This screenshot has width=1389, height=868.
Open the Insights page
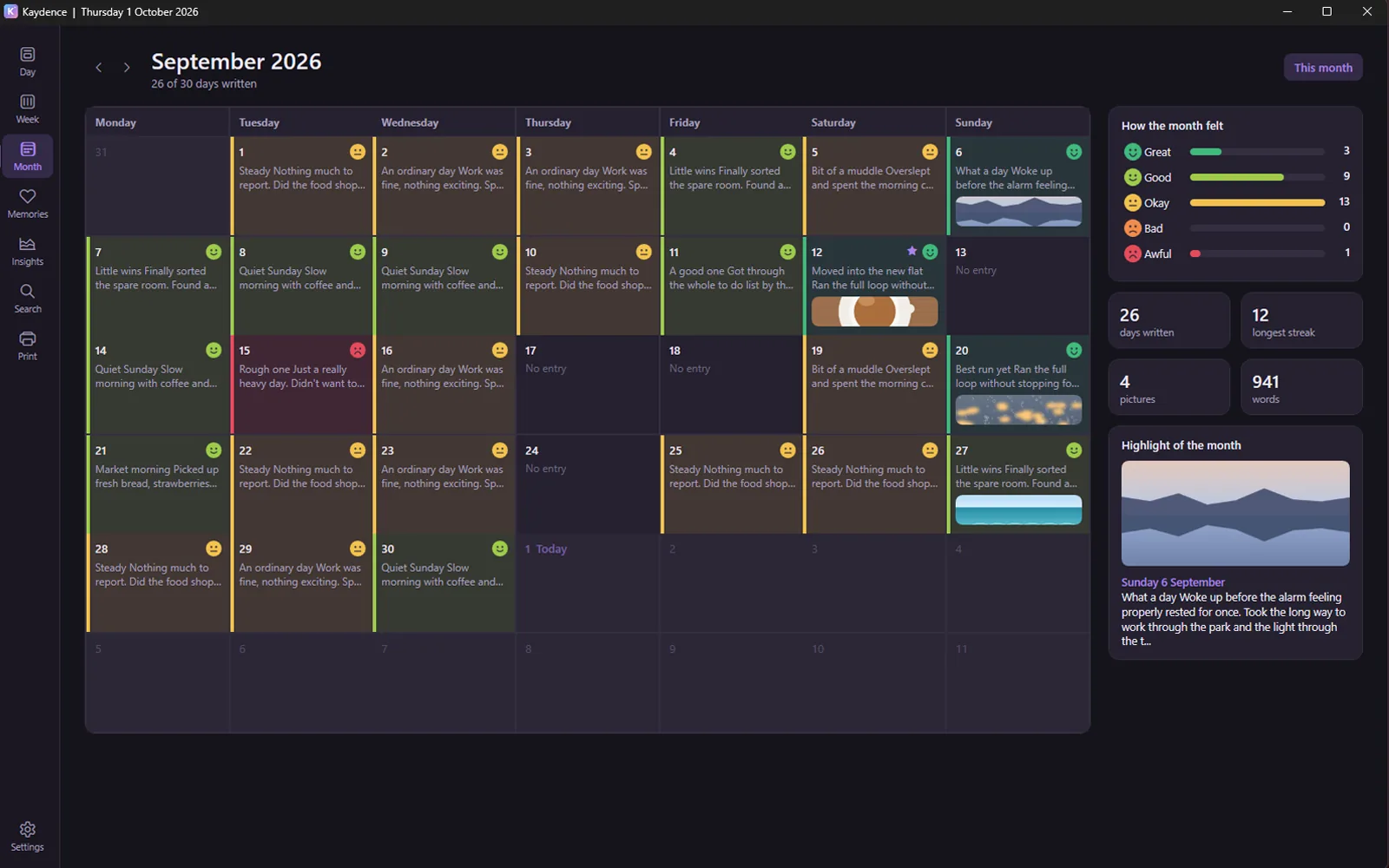coord(28,251)
